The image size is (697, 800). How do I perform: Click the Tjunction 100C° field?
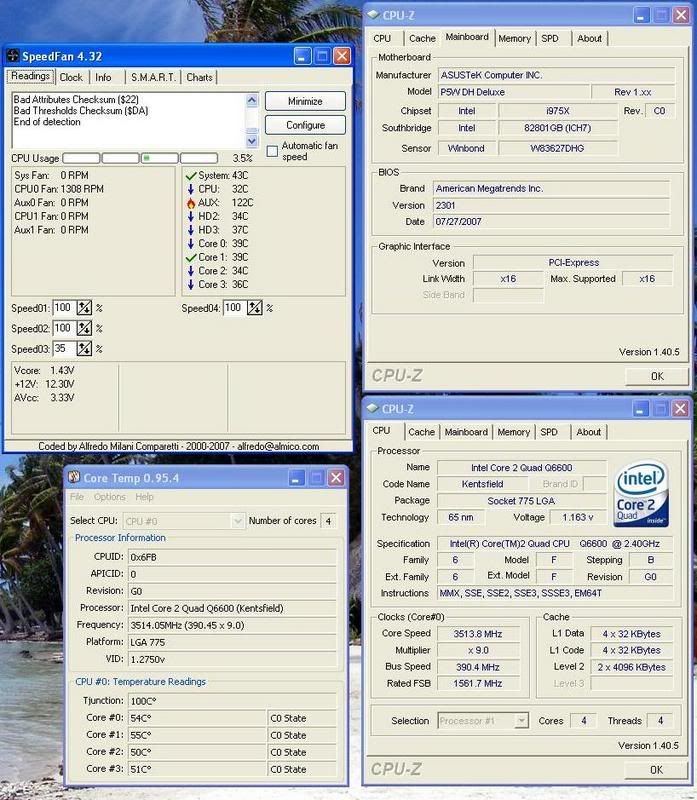[x=232, y=701]
